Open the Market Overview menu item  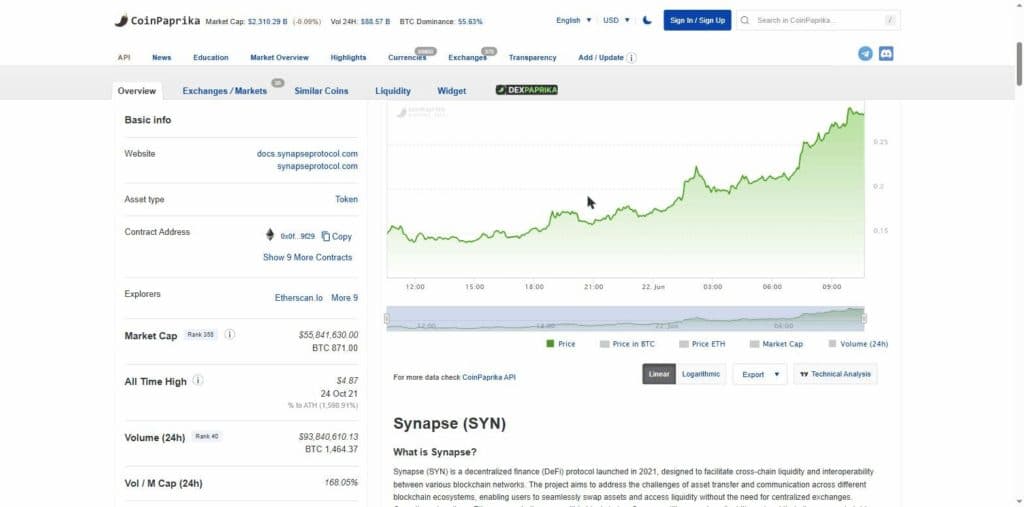pyautogui.click(x=280, y=57)
